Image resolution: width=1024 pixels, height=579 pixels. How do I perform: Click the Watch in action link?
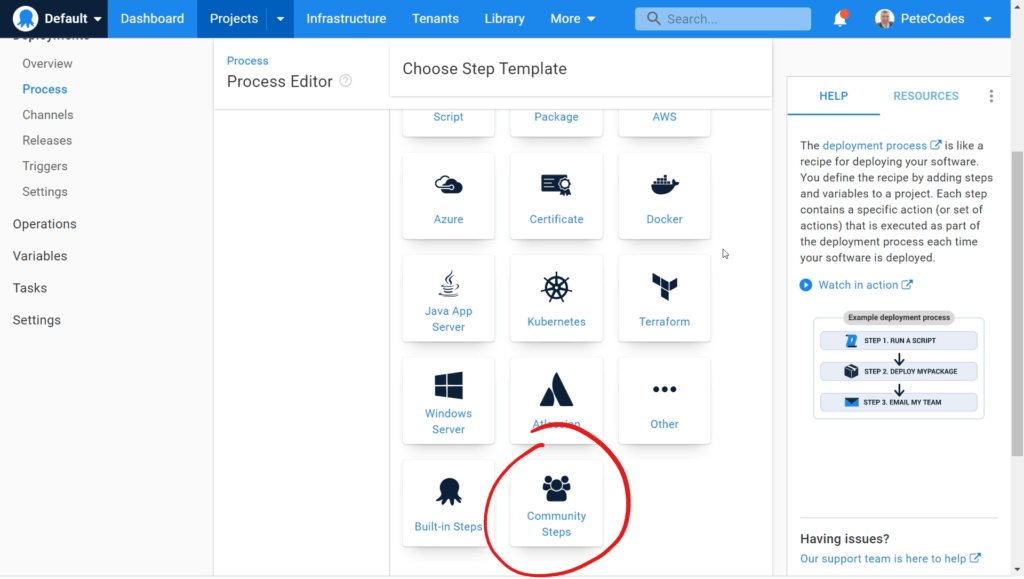pyautogui.click(x=865, y=285)
